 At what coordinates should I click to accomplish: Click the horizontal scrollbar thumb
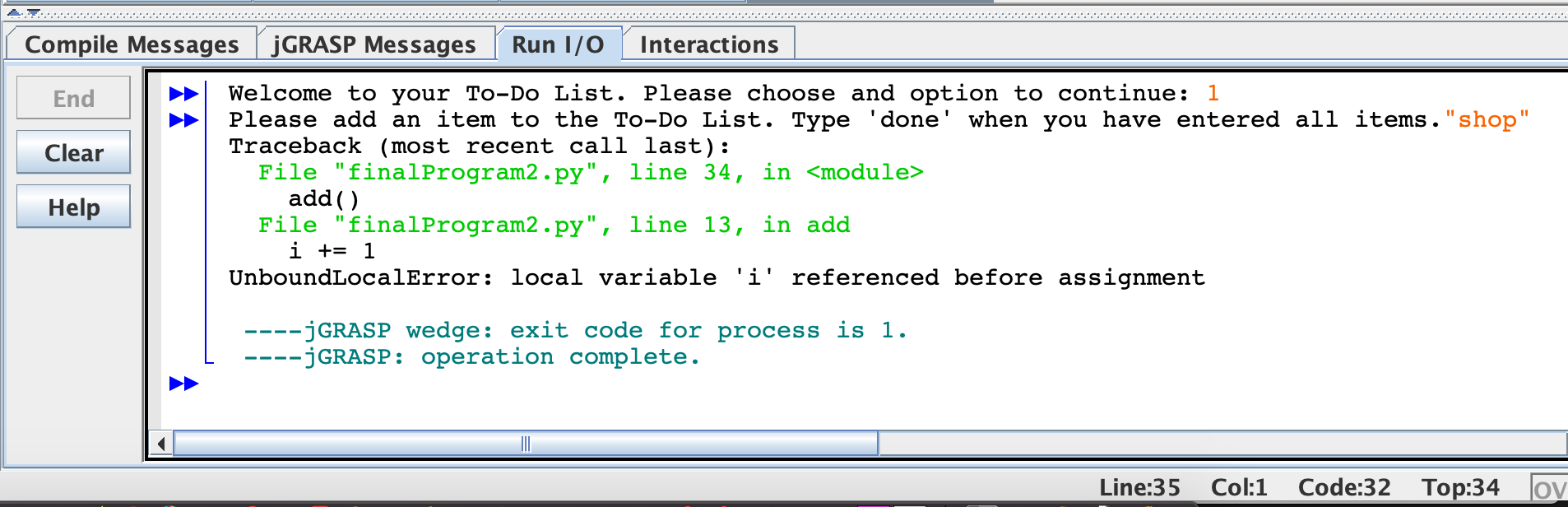pyautogui.click(x=526, y=444)
